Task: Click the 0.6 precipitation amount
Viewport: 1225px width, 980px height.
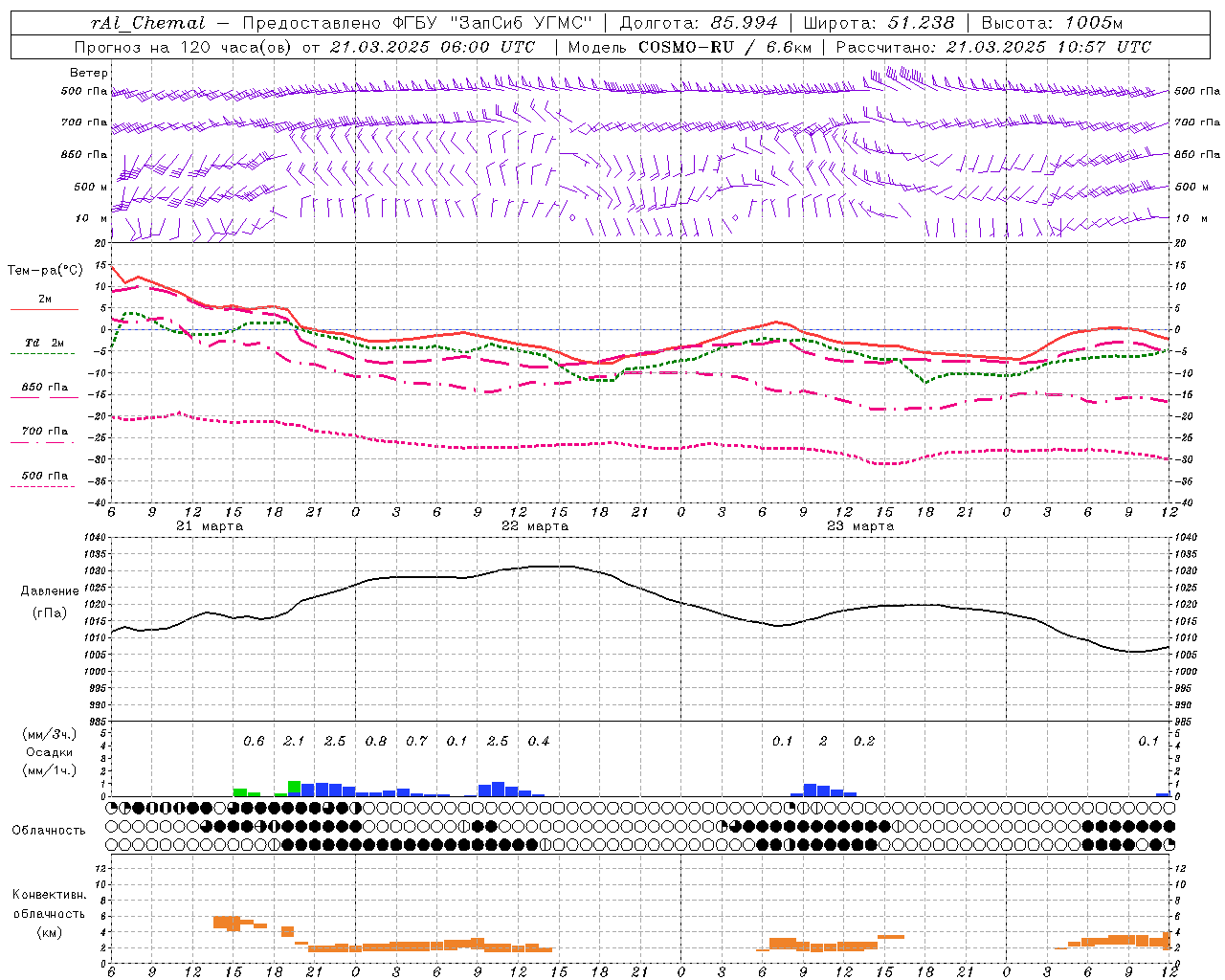Action: tap(254, 742)
